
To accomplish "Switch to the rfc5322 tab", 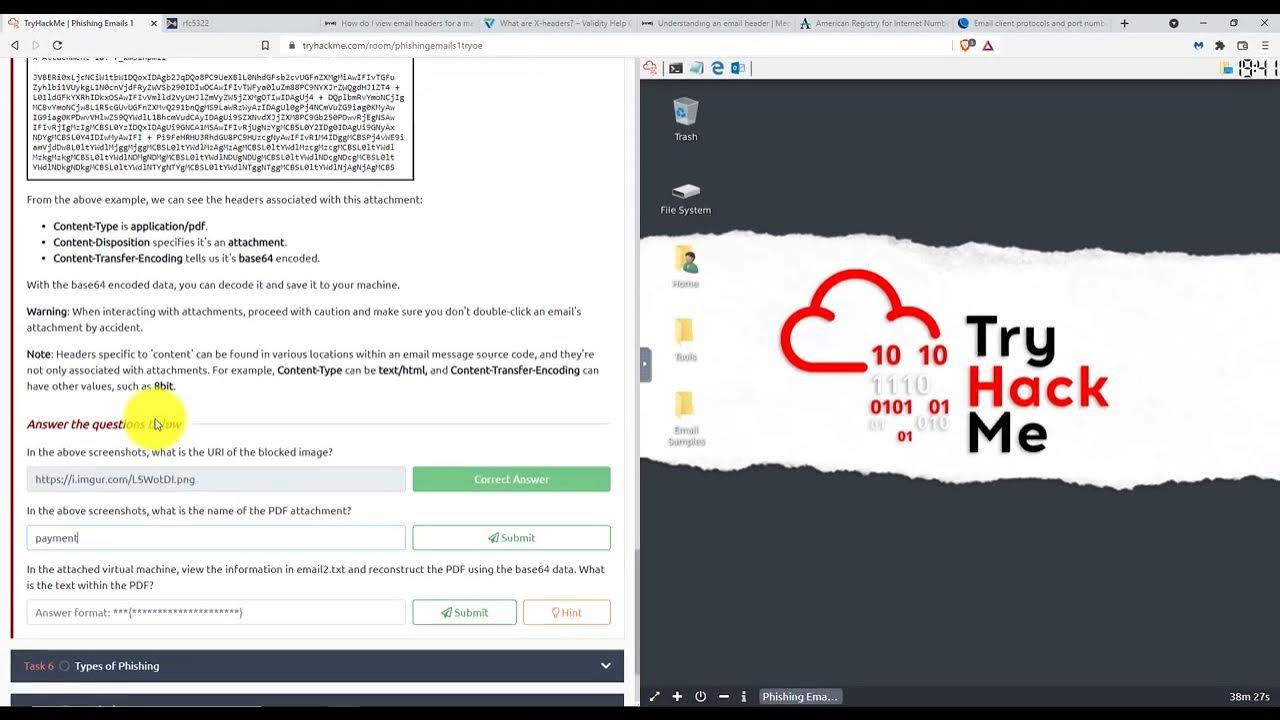I will [x=240, y=23].
